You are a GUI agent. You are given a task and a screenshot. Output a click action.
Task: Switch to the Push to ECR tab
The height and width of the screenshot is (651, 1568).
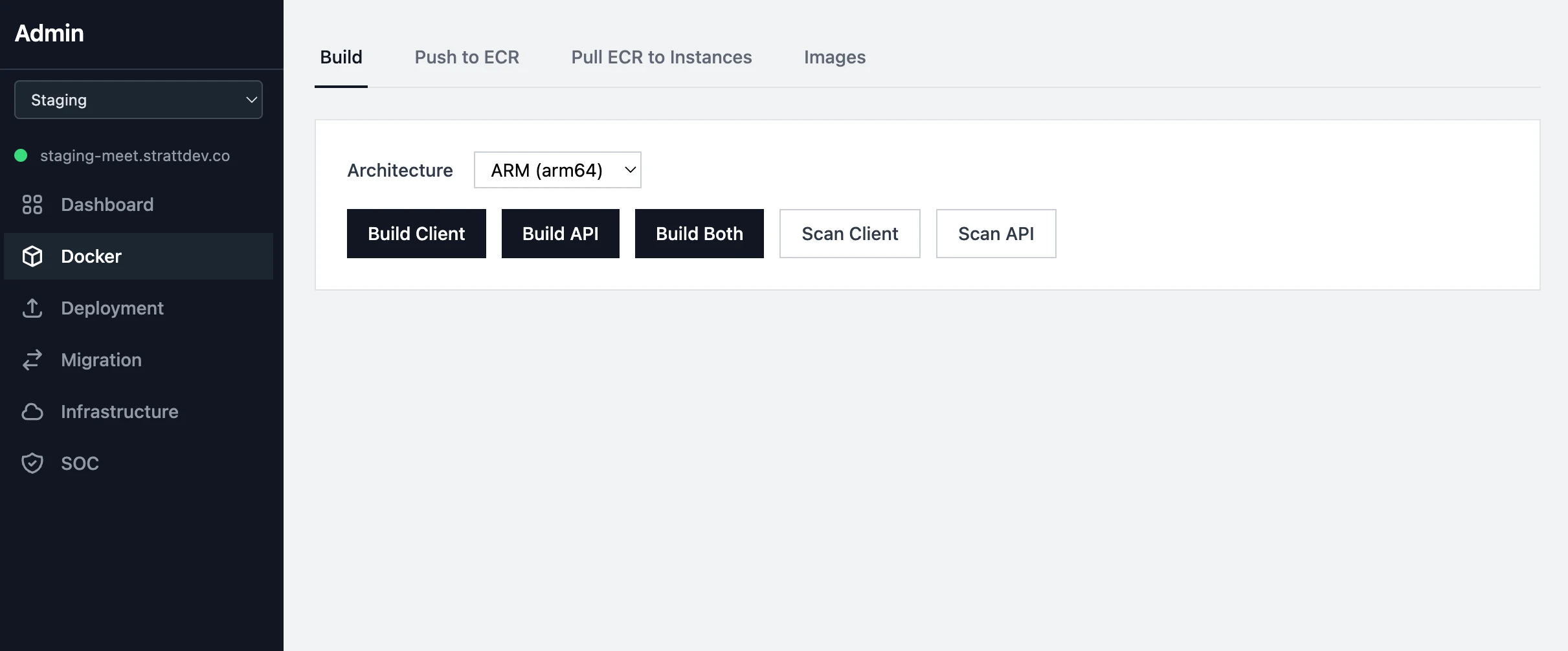point(467,57)
